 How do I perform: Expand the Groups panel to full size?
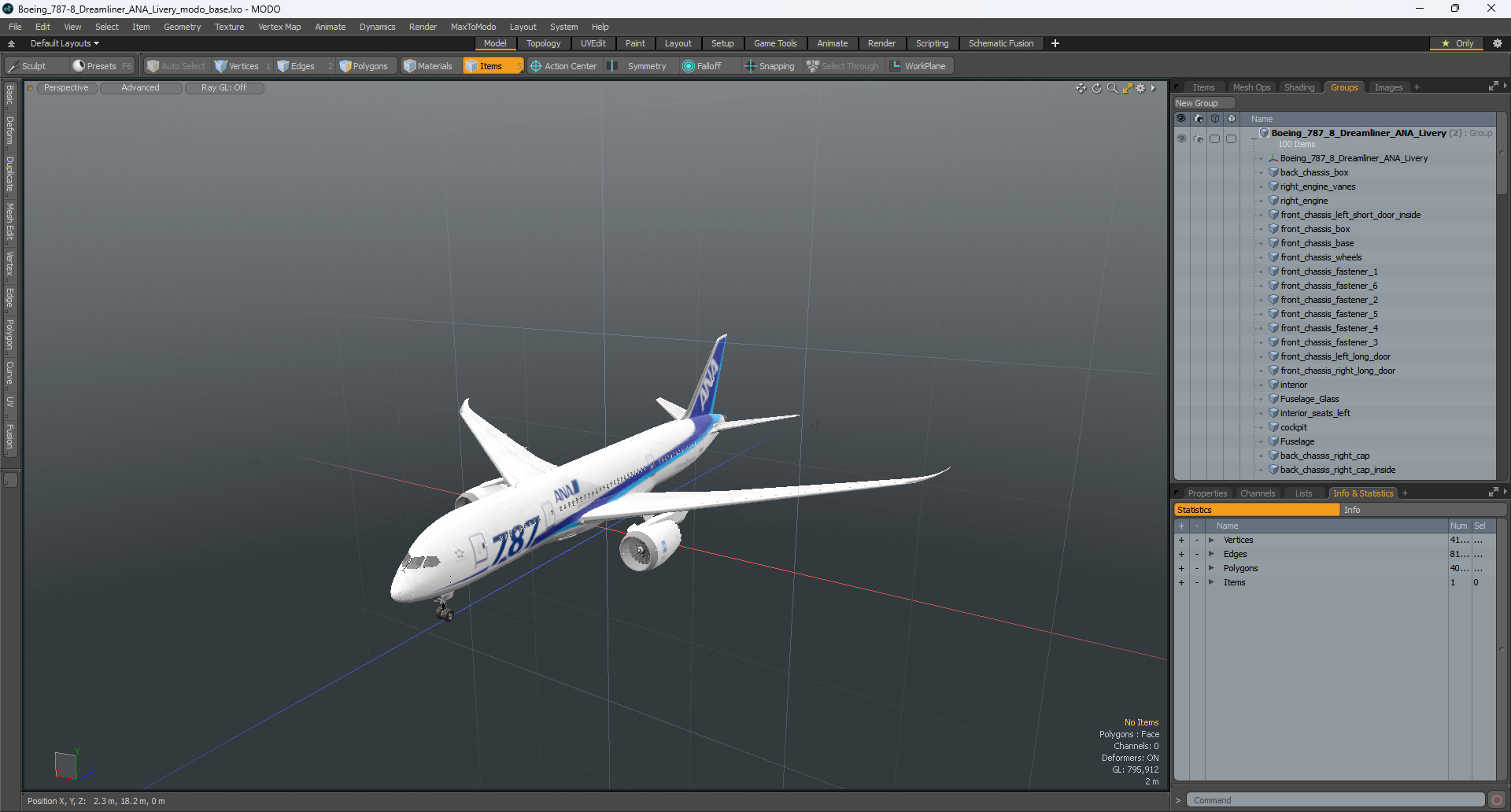[1493, 87]
